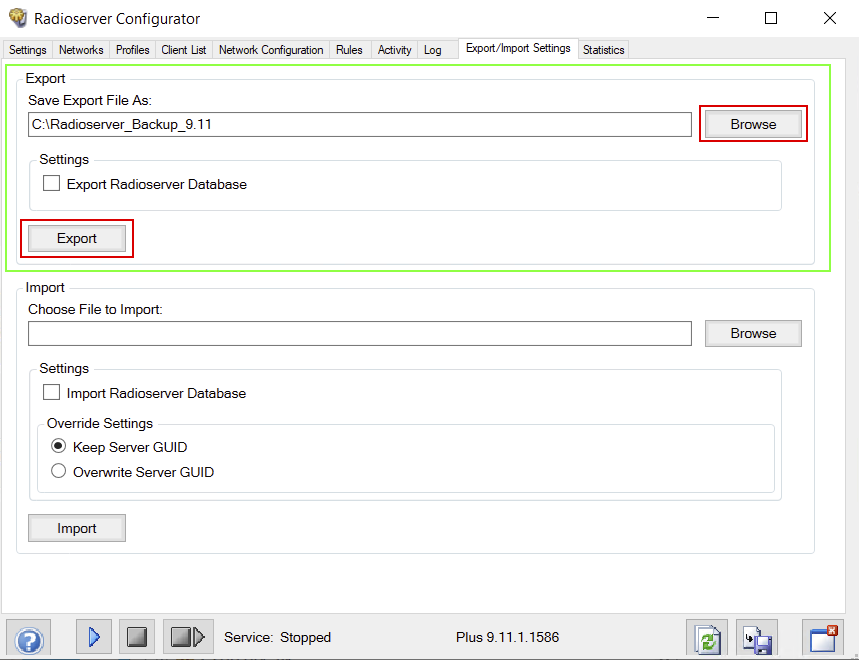Select the Overwrite Server GUID radio button
Screen dimensions: 859x660
click(59, 472)
